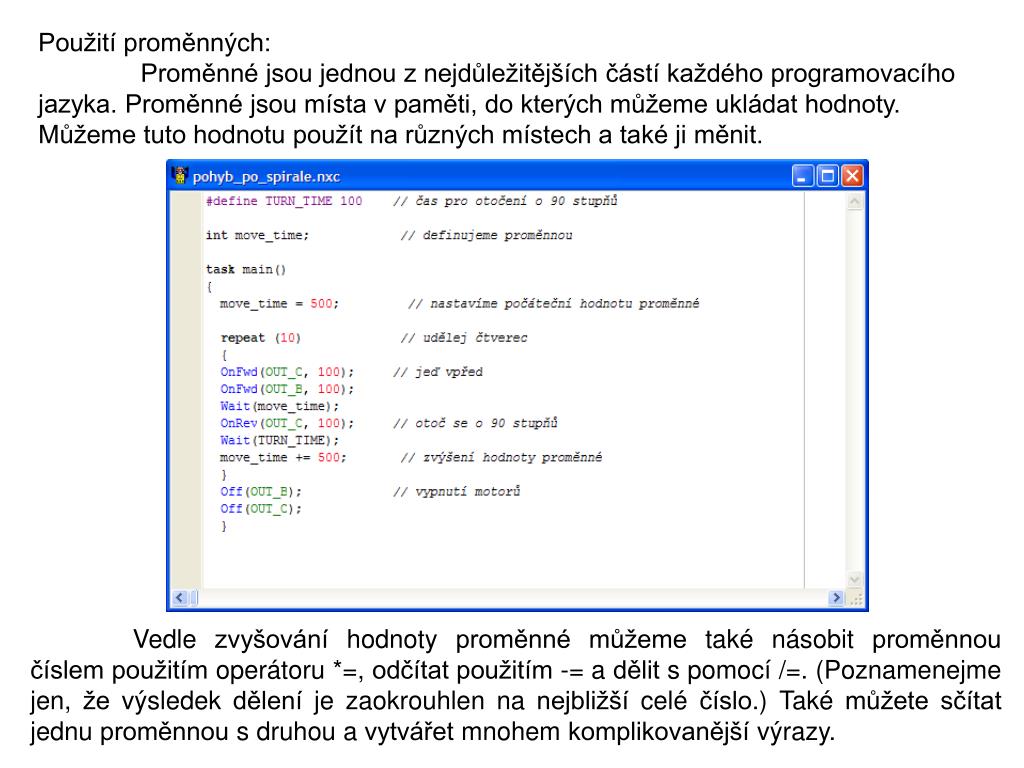Click the window resize grip in the corner
1024x768 pixels.
point(856,598)
